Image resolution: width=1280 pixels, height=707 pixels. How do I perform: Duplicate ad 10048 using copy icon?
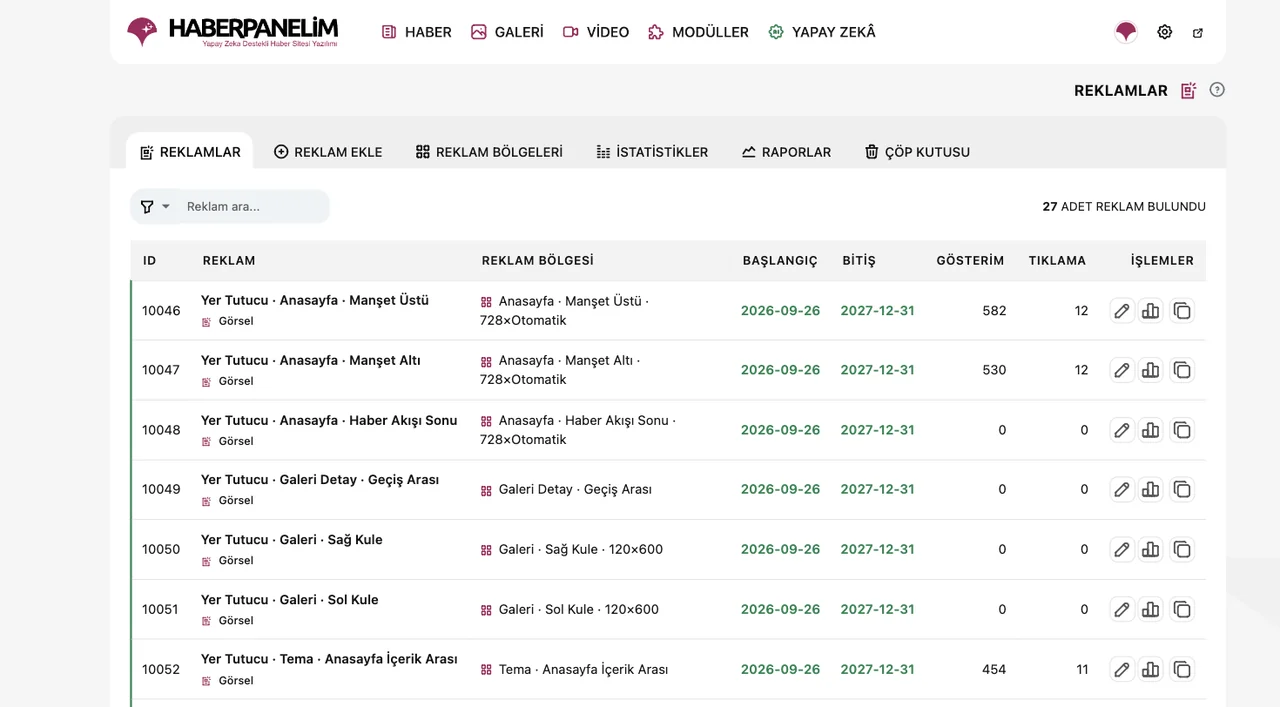pos(1182,430)
